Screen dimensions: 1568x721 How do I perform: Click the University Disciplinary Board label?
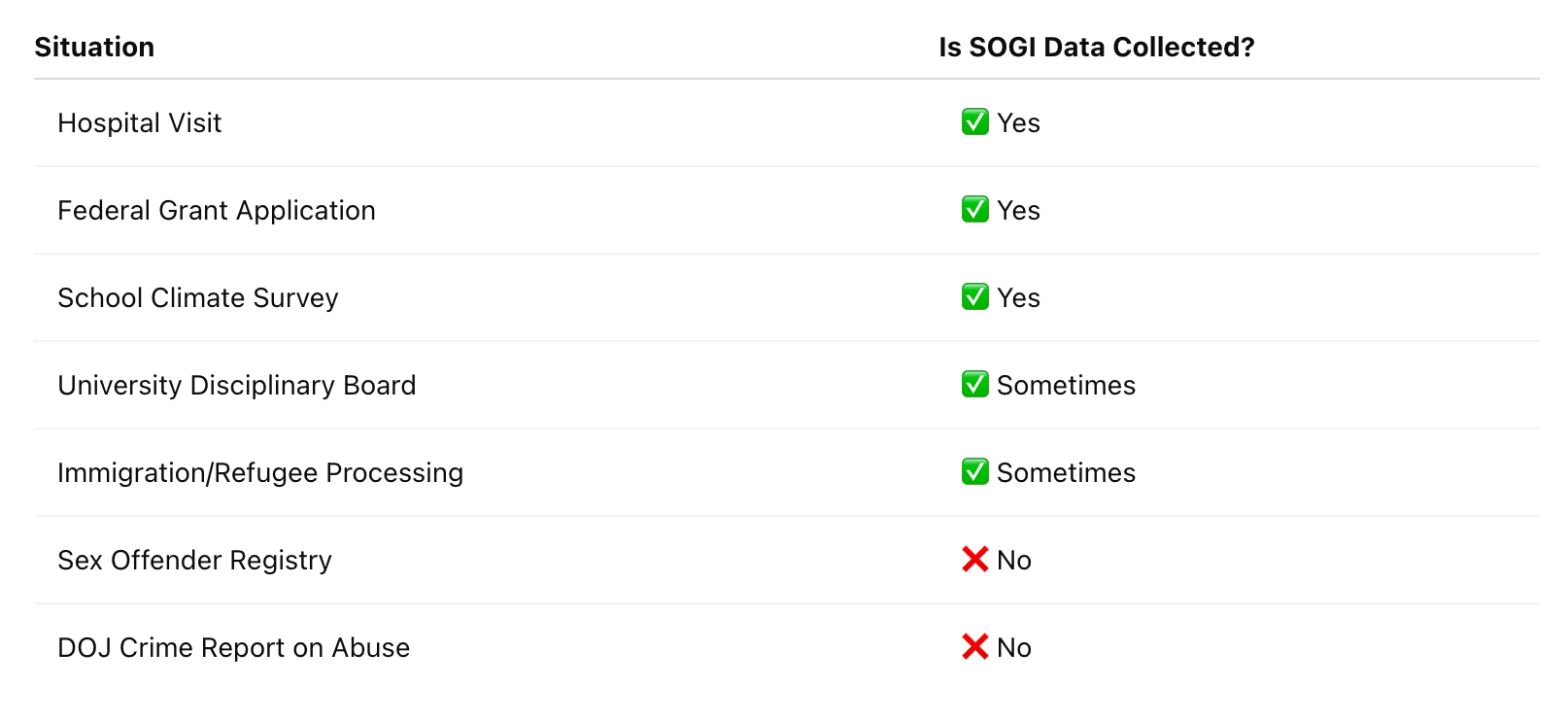237,386
